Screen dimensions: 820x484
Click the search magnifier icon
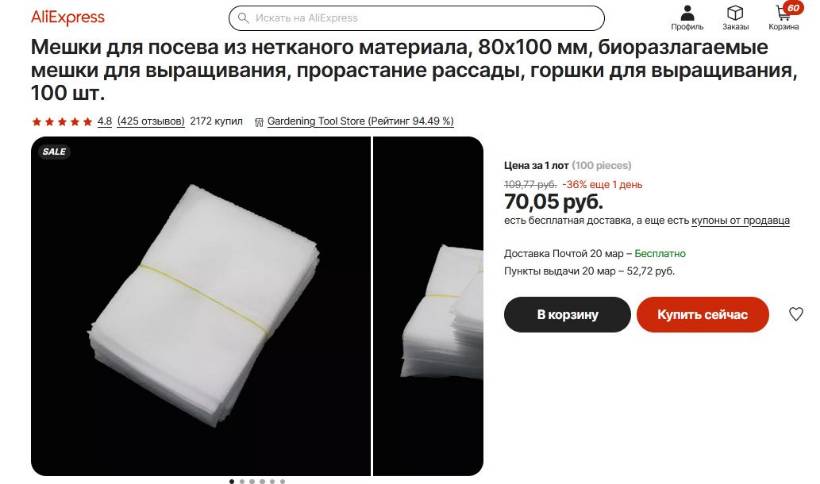pyautogui.click(x=243, y=18)
